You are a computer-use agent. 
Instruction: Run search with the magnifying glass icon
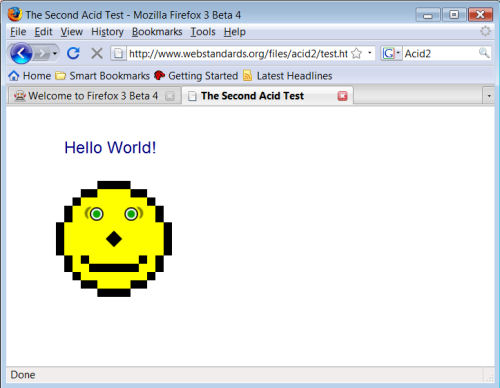[484, 53]
